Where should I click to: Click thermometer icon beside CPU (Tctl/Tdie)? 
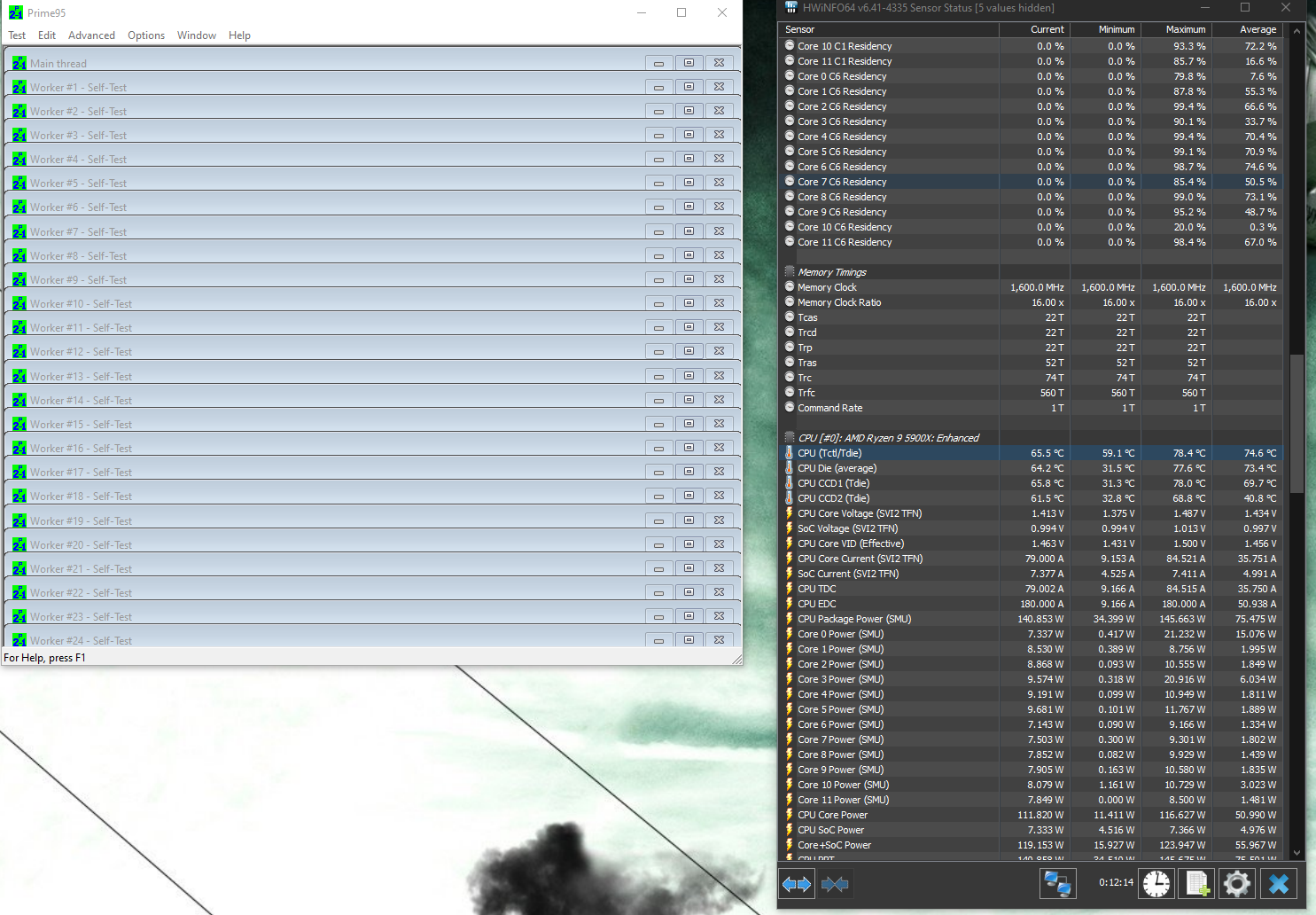[x=789, y=453]
